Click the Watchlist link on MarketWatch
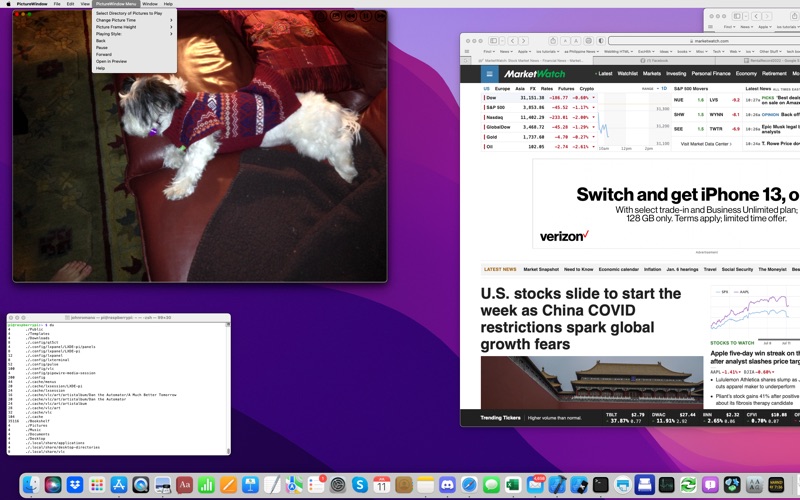Viewport: 800px width, 500px height. (627, 73)
